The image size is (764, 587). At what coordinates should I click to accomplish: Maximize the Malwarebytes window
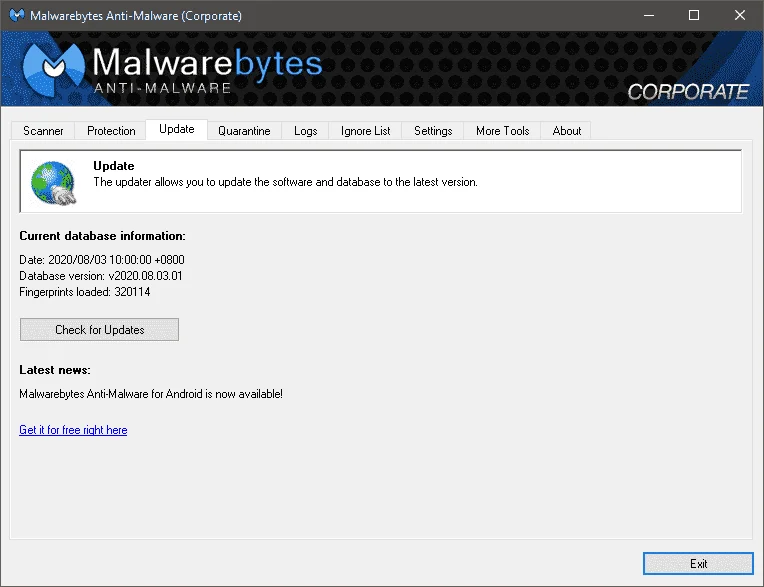694,16
